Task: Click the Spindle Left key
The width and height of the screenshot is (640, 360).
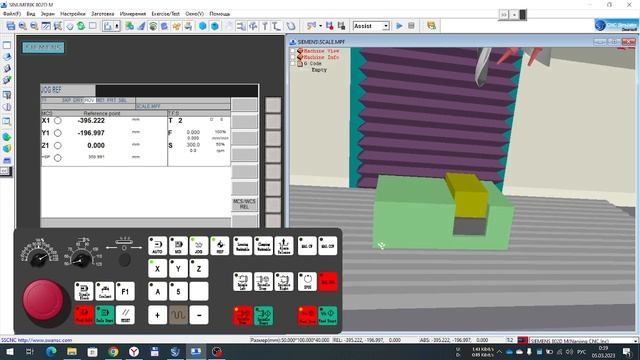Action: click(242, 282)
